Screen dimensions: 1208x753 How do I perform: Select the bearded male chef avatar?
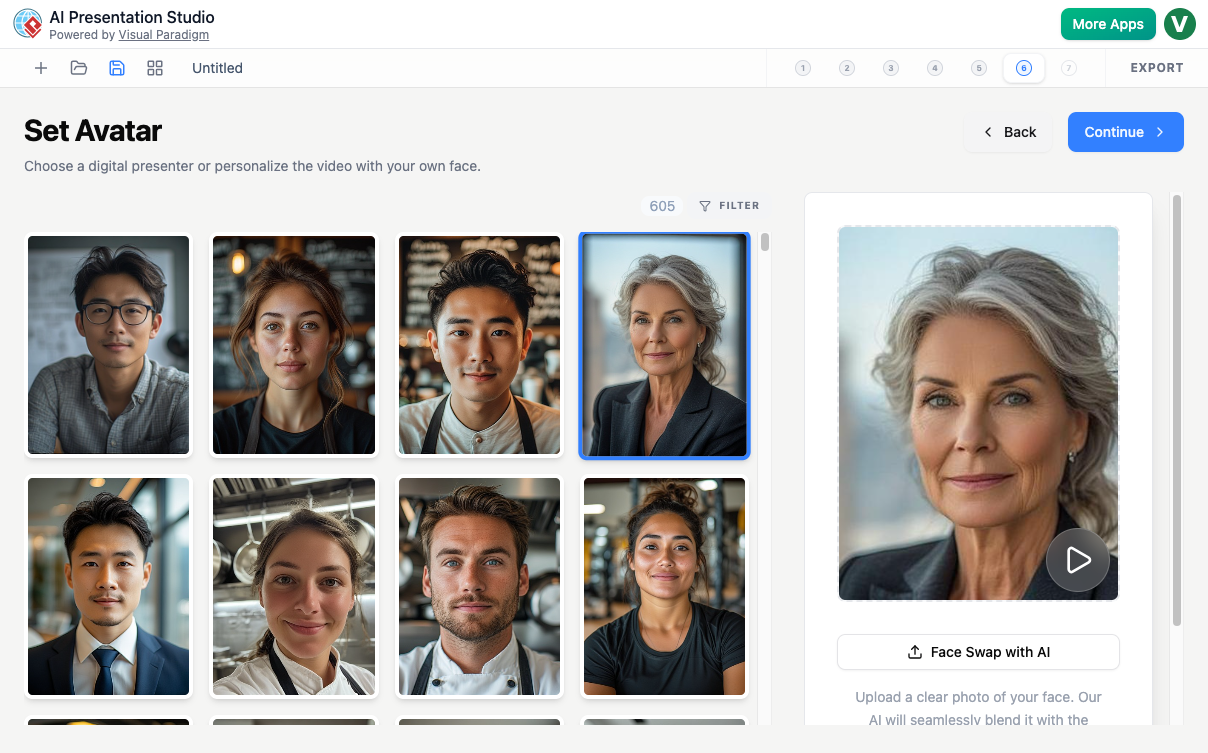coord(480,587)
